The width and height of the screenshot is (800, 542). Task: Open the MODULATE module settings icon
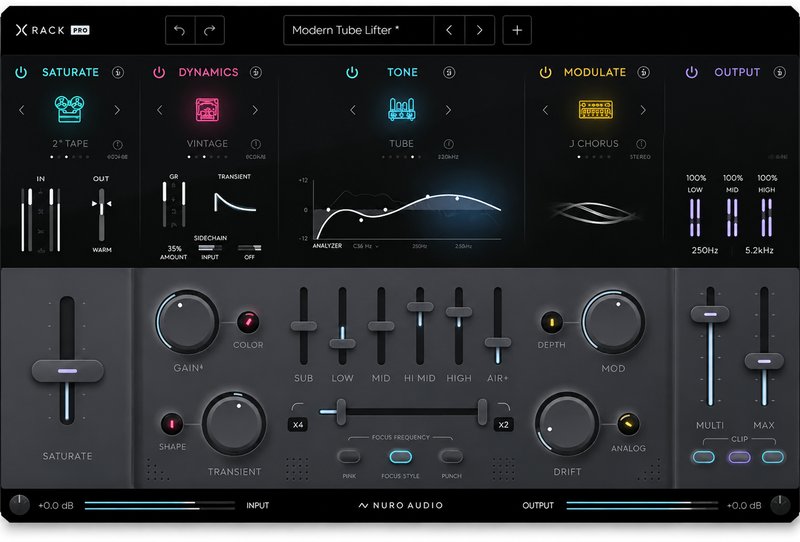tap(643, 72)
